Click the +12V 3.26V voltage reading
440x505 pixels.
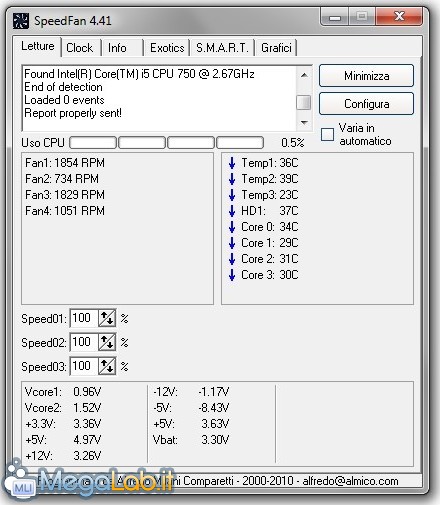tap(63, 456)
